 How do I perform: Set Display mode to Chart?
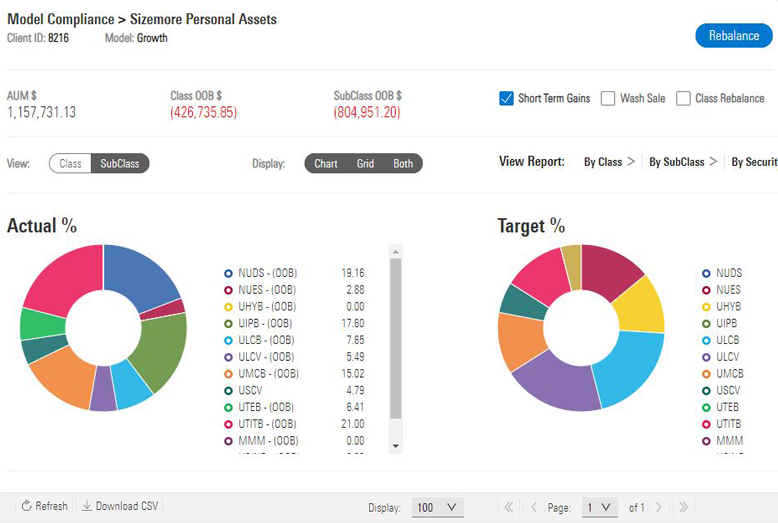coord(326,163)
